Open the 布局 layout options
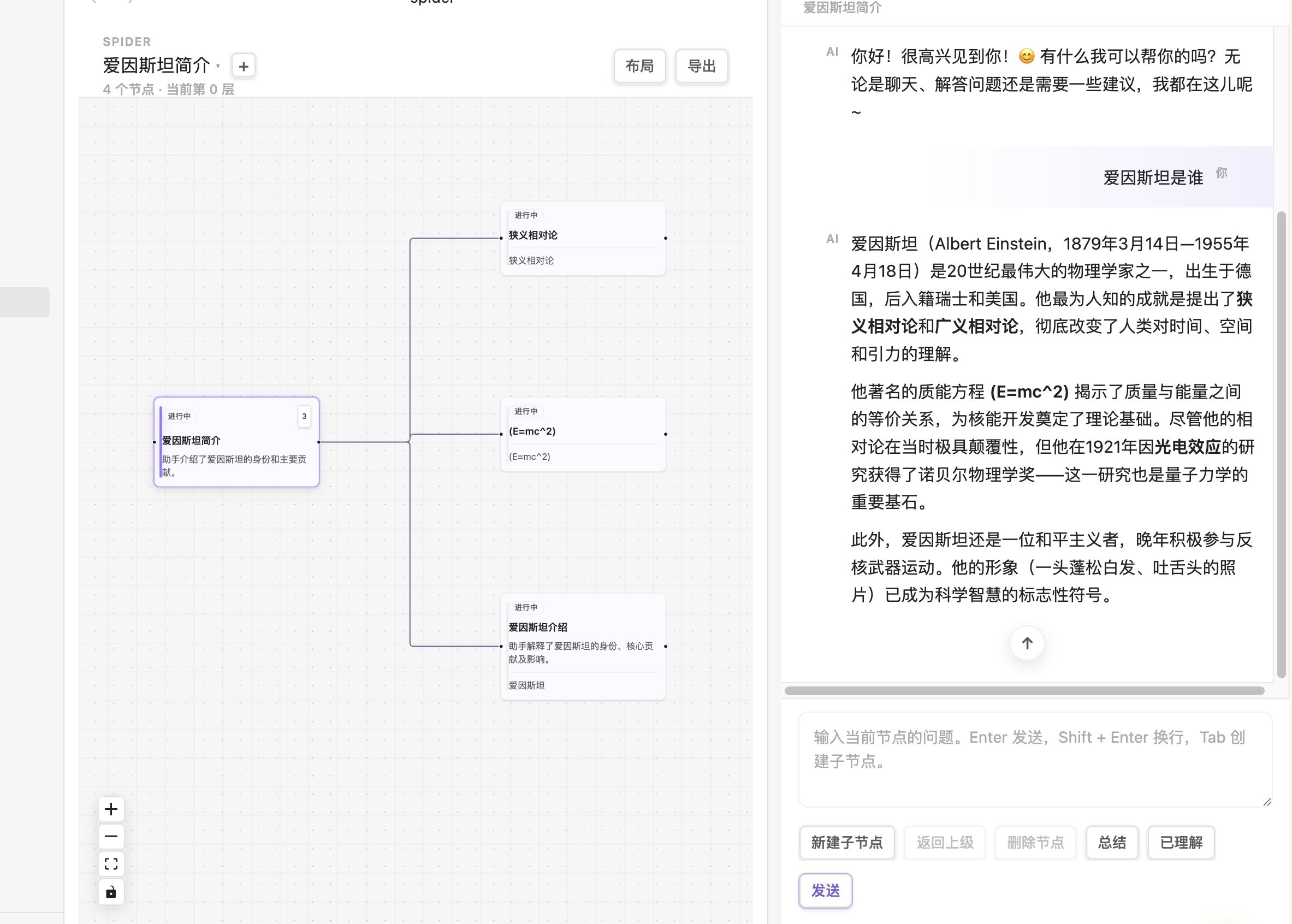Viewport: 1292px width, 924px height. point(639,66)
